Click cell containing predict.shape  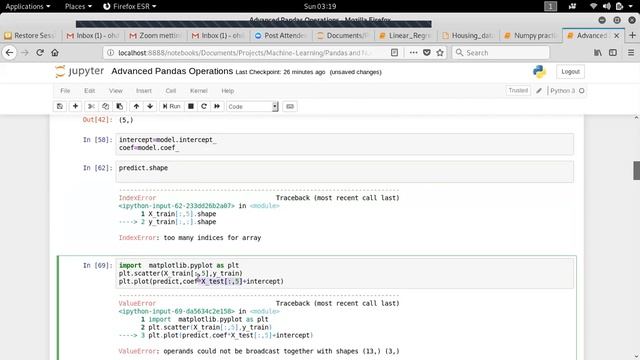[x=344, y=171]
